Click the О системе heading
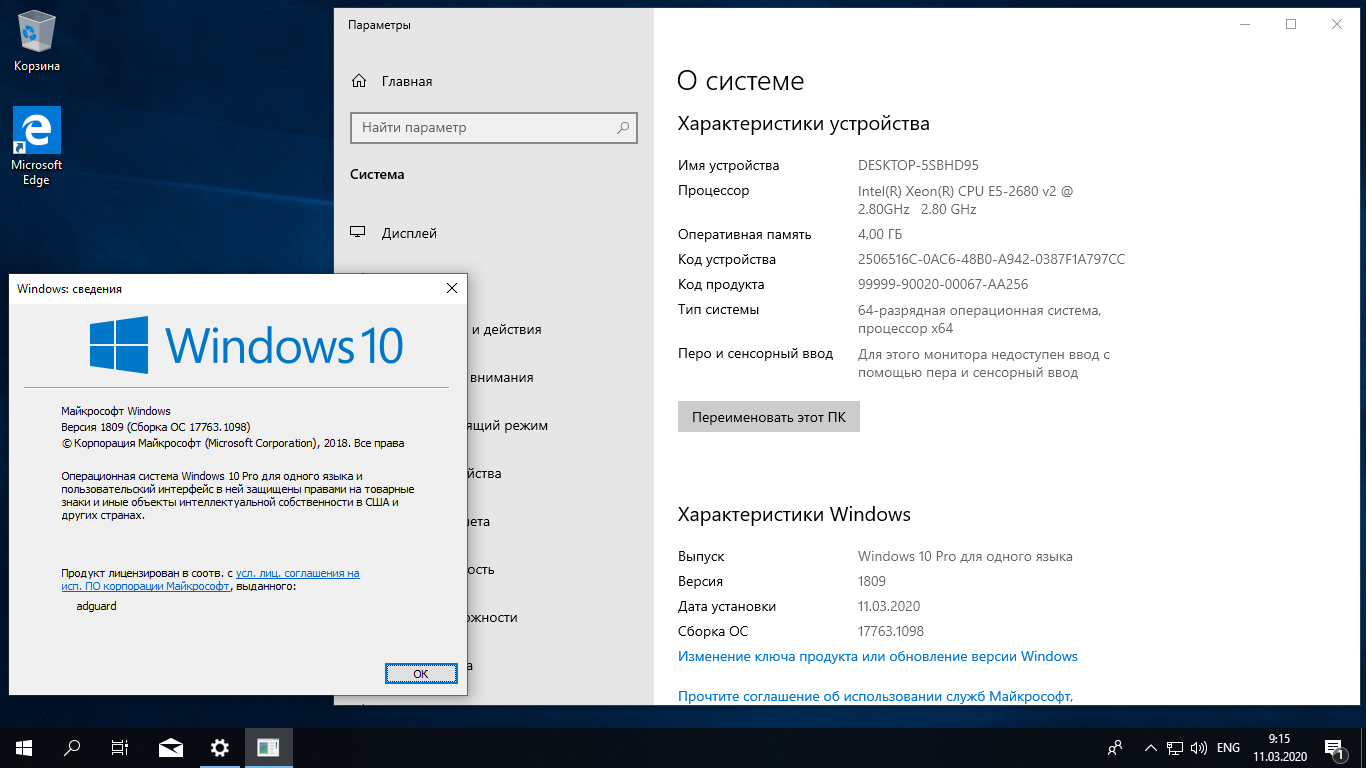Screen dimensions: 1366x768 (741, 81)
